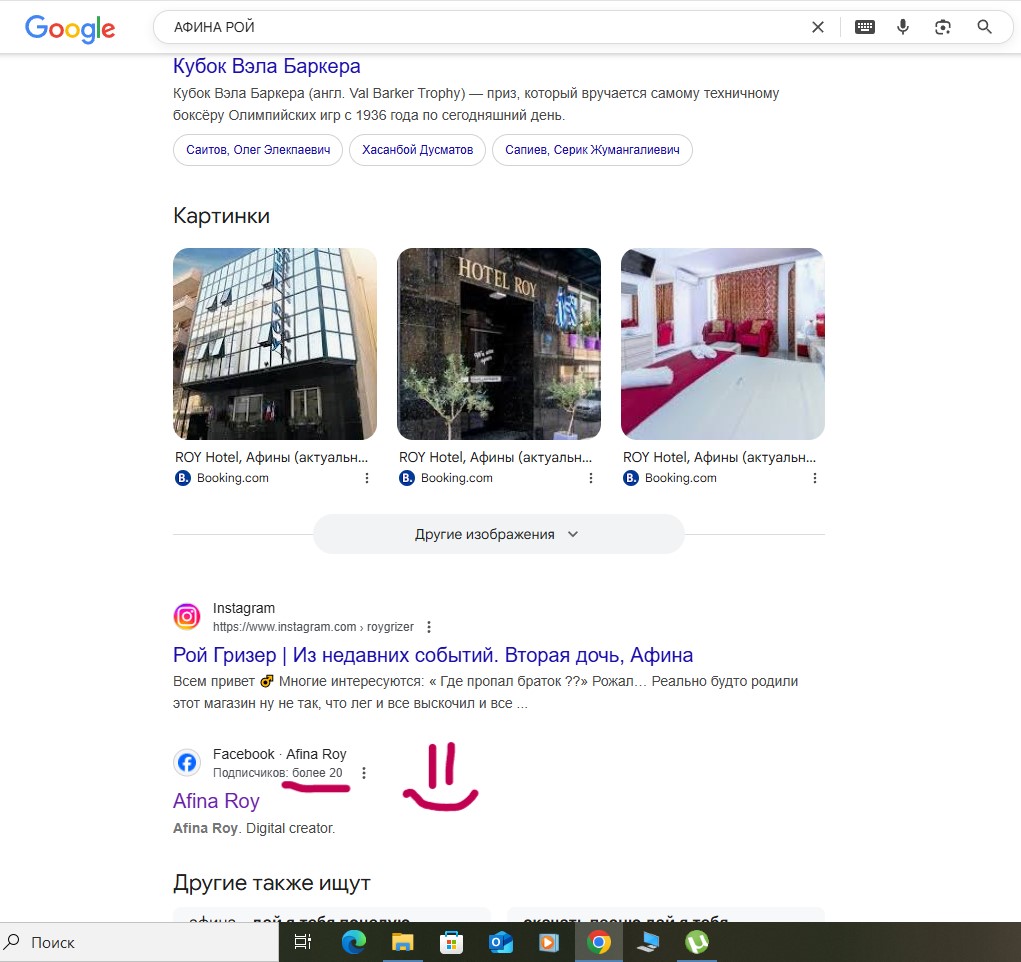Click first image caption ROY Hotel, Афины
The image size is (1021, 962).
[272, 457]
